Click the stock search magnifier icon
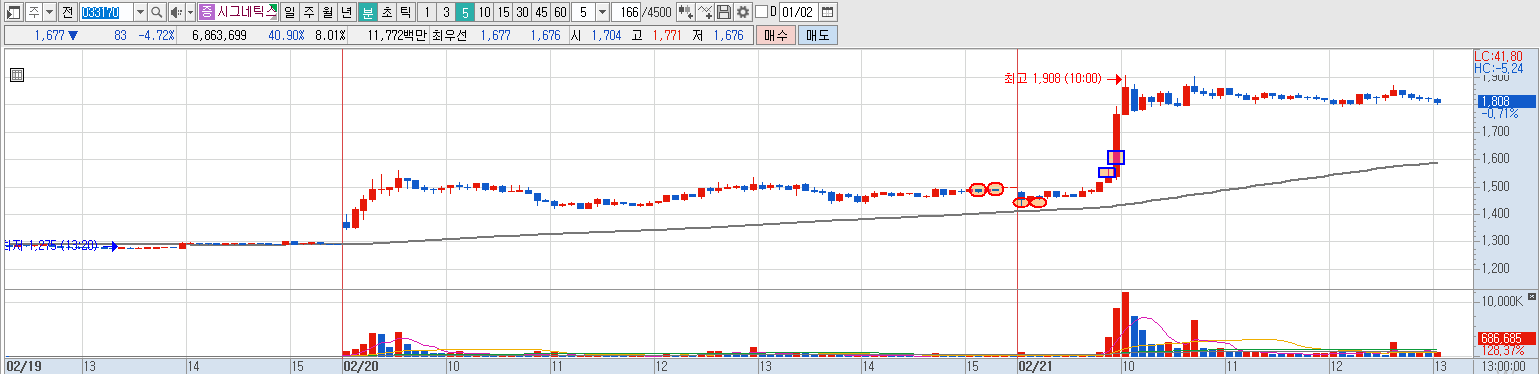 click(157, 12)
